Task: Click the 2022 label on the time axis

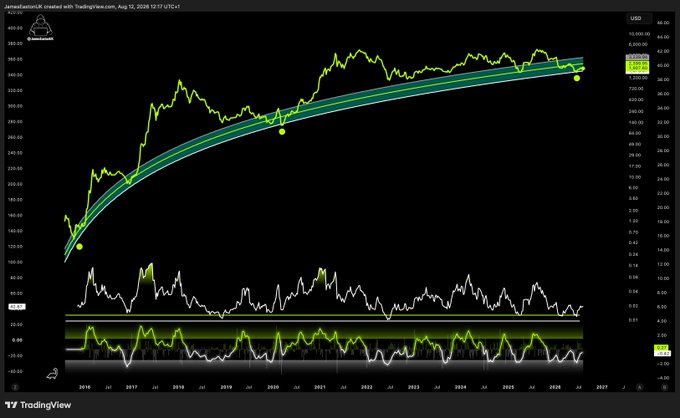Action: [367, 387]
